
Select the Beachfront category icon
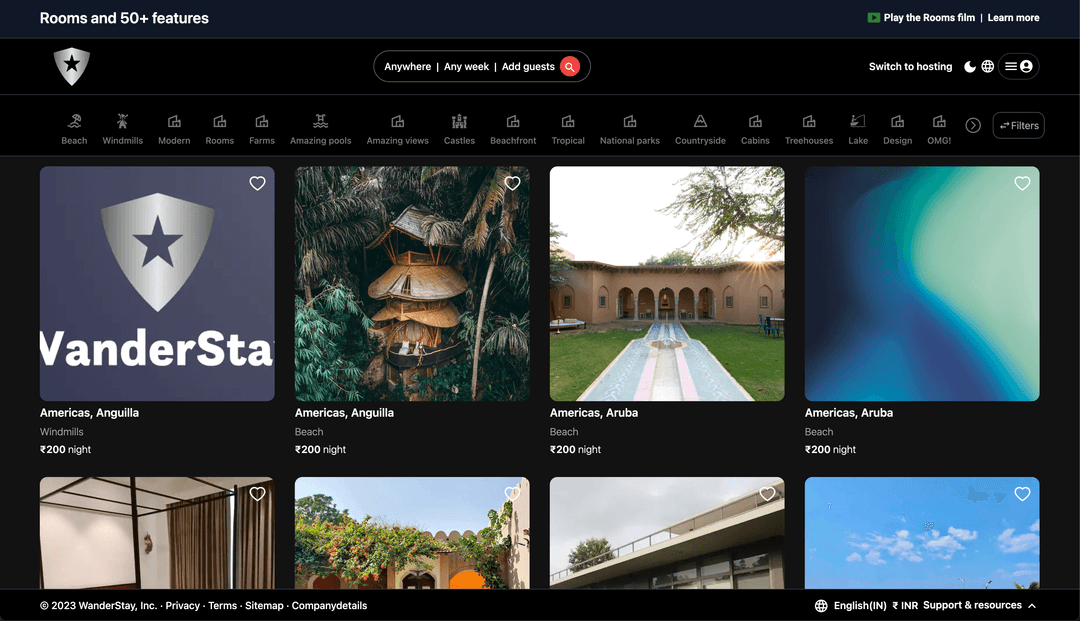coord(513,122)
